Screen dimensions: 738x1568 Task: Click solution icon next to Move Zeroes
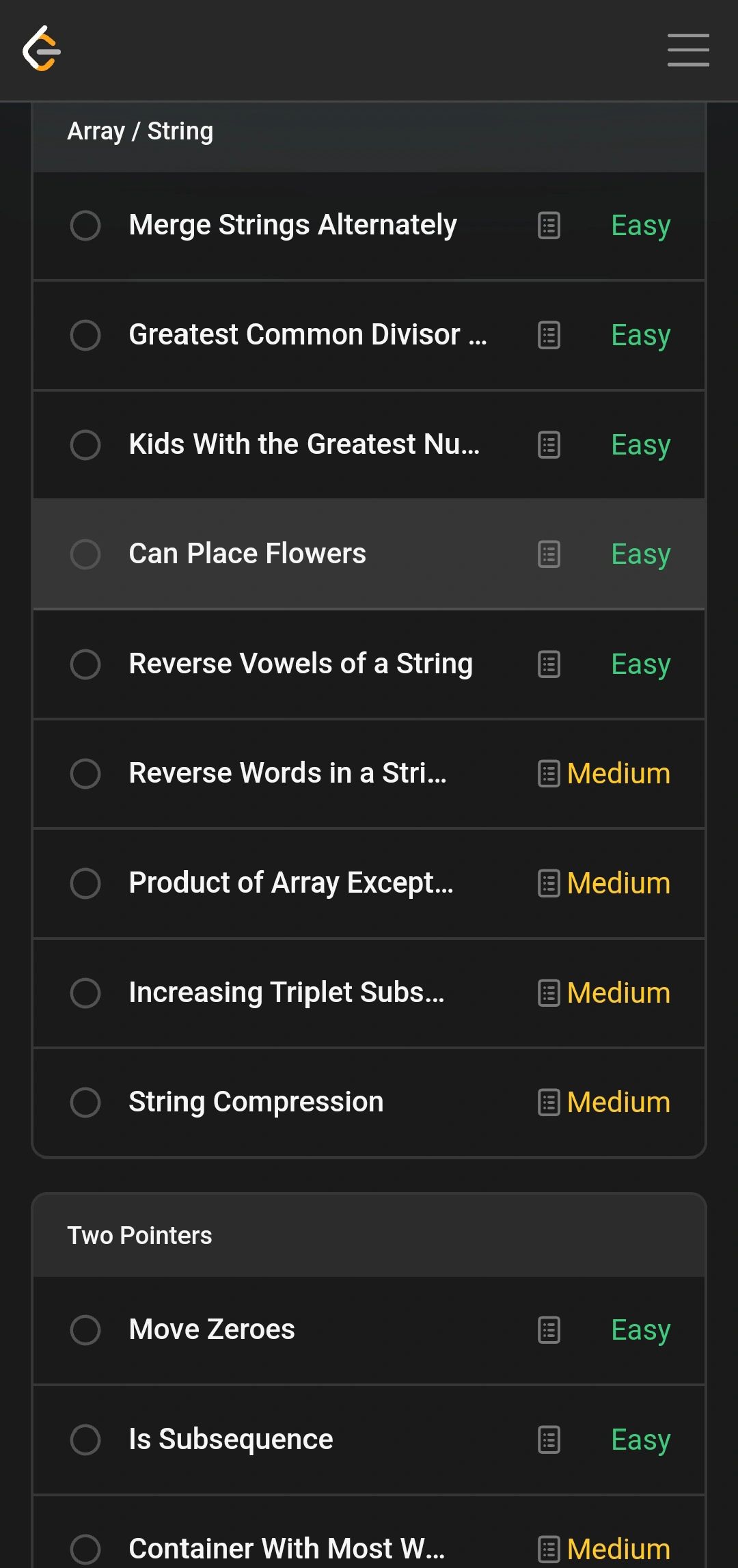point(549,1330)
